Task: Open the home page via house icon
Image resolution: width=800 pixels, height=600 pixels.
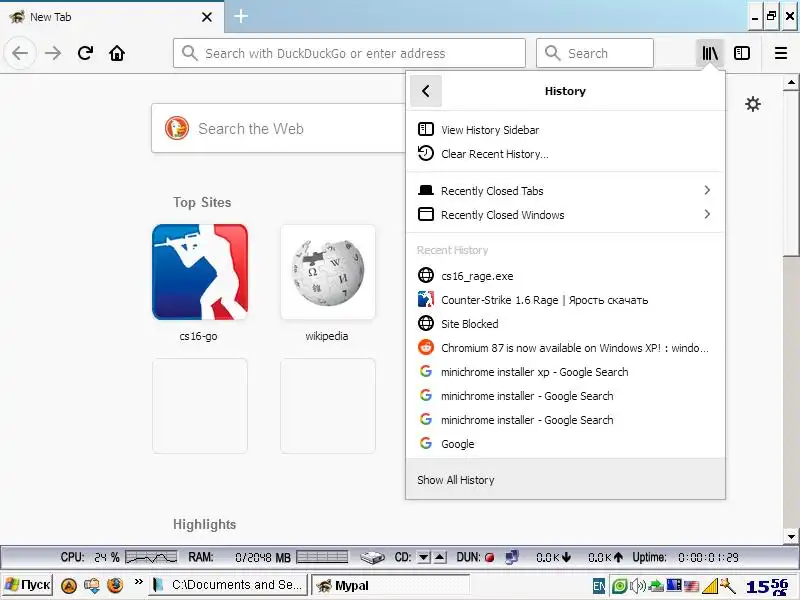Action: click(x=117, y=53)
